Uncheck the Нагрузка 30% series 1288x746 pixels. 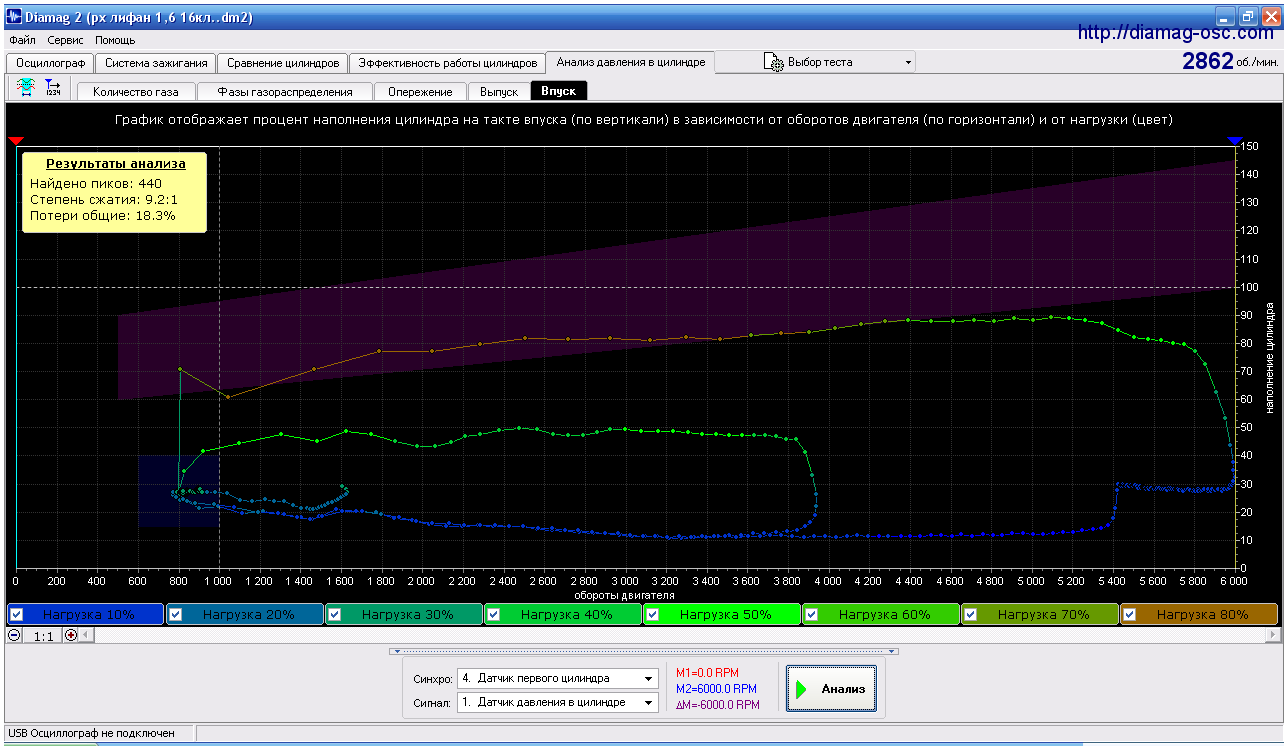pyautogui.click(x=335, y=615)
